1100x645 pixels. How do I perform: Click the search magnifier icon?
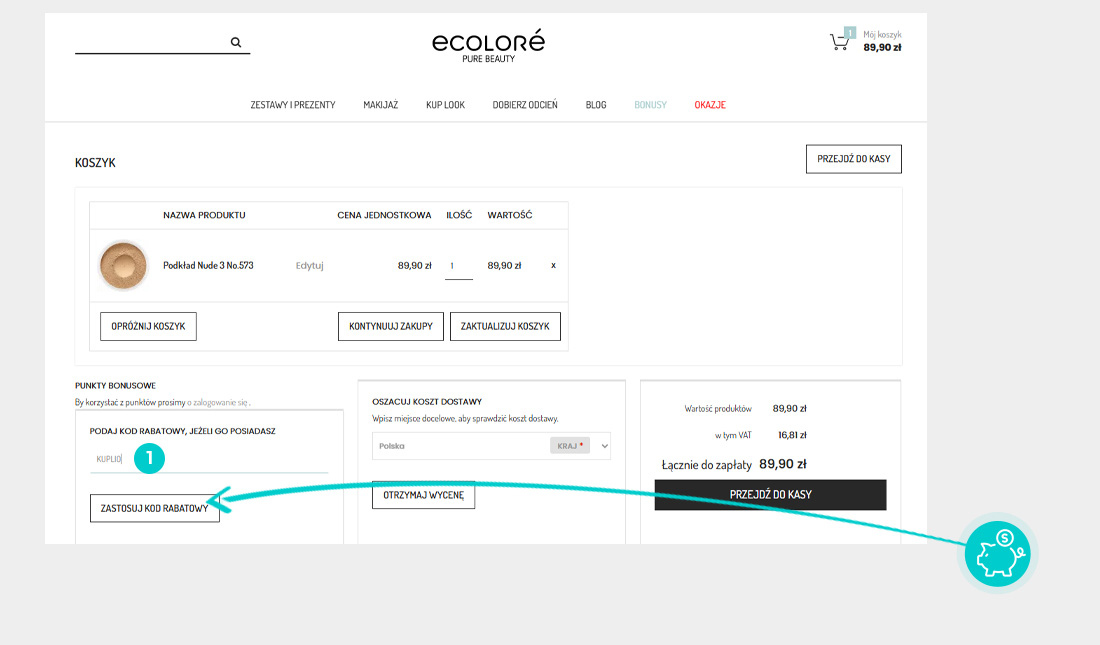point(236,43)
